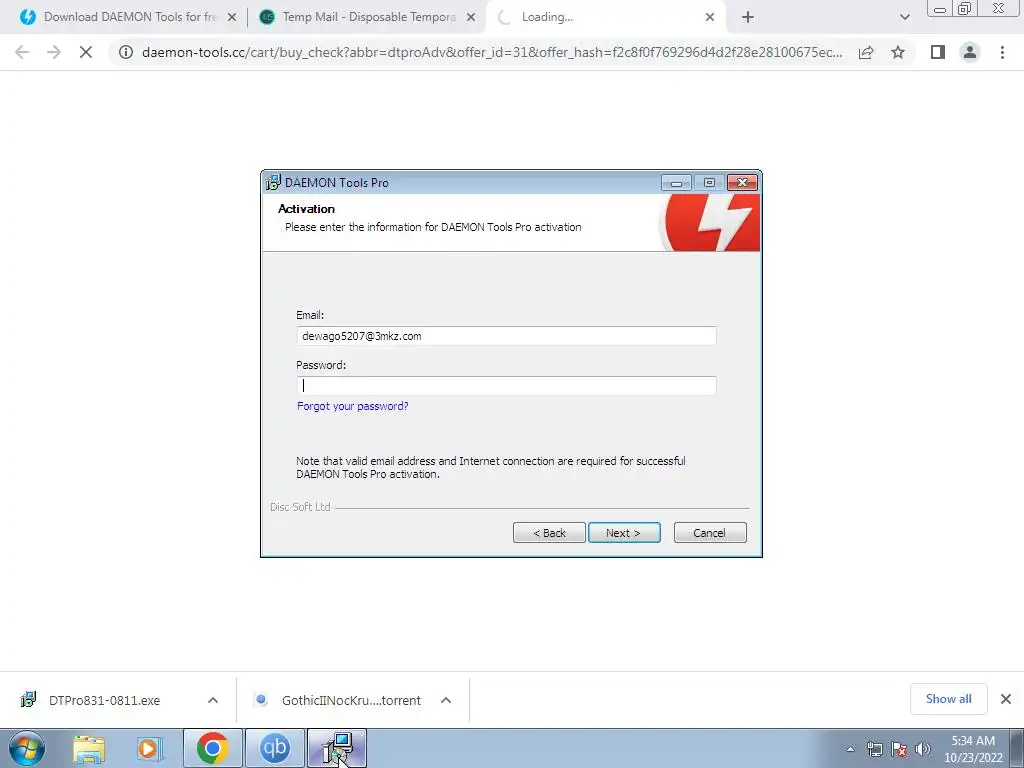The image size is (1024, 768).
Task: Click the Next button in the activation dialog
Action: tap(624, 533)
